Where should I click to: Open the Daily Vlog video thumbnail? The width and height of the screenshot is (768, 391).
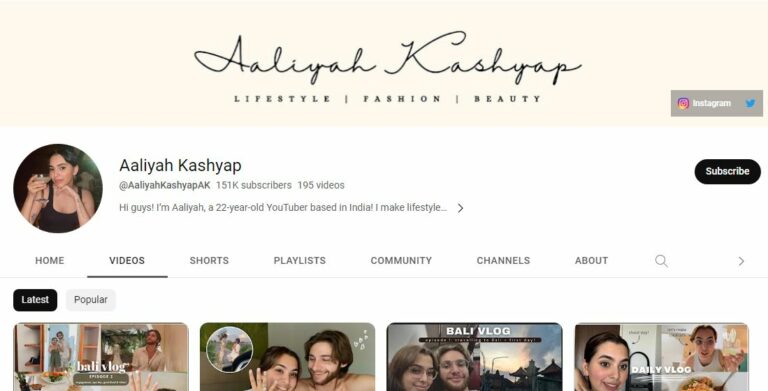tap(661, 357)
